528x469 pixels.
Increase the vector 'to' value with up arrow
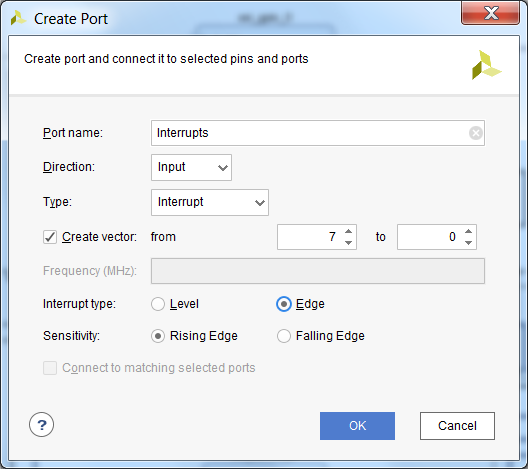[468, 231]
